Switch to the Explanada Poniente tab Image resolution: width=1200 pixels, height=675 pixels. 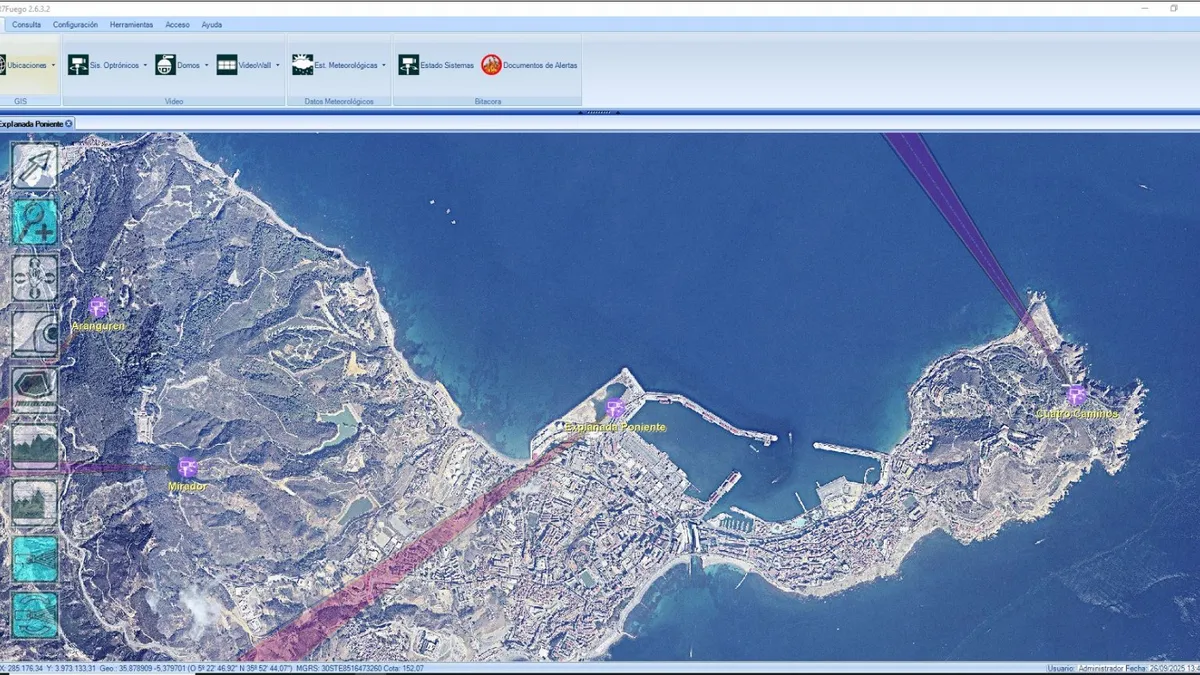point(31,123)
